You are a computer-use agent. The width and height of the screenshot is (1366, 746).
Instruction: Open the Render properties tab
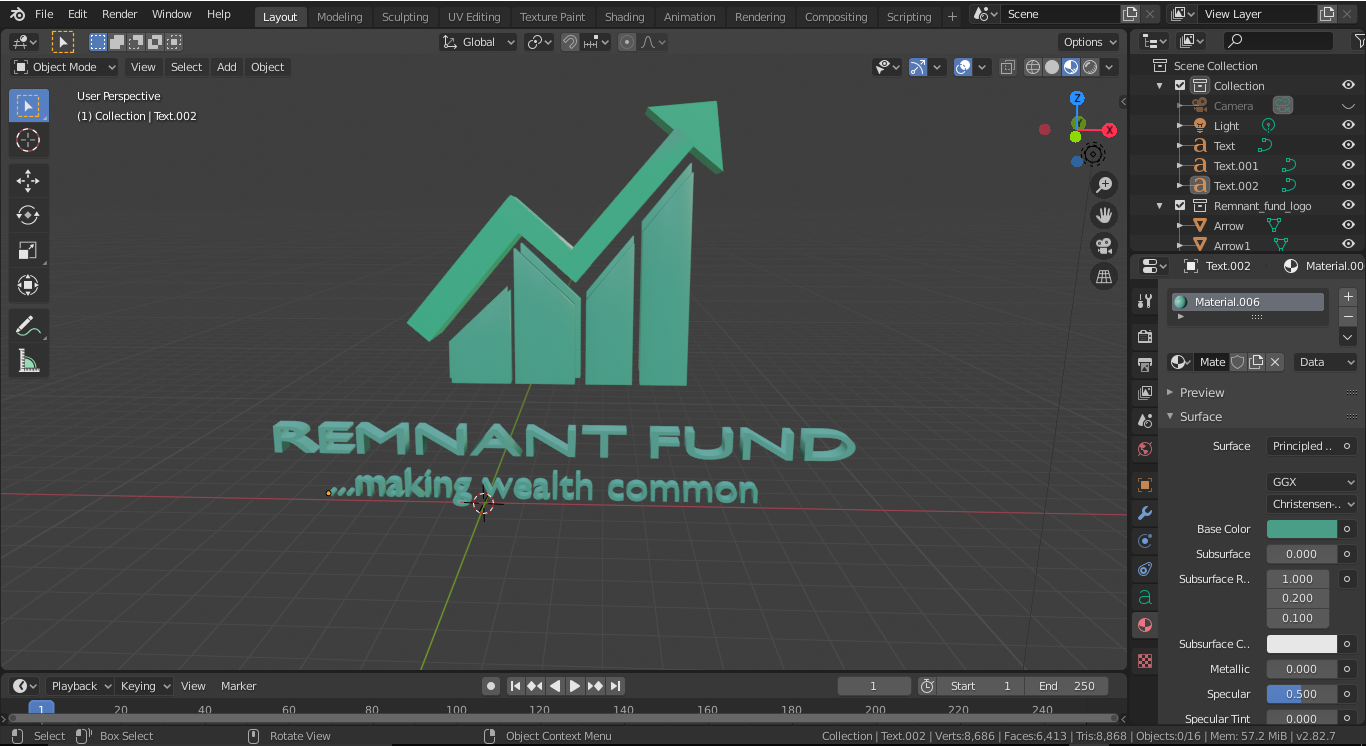pyautogui.click(x=1145, y=337)
